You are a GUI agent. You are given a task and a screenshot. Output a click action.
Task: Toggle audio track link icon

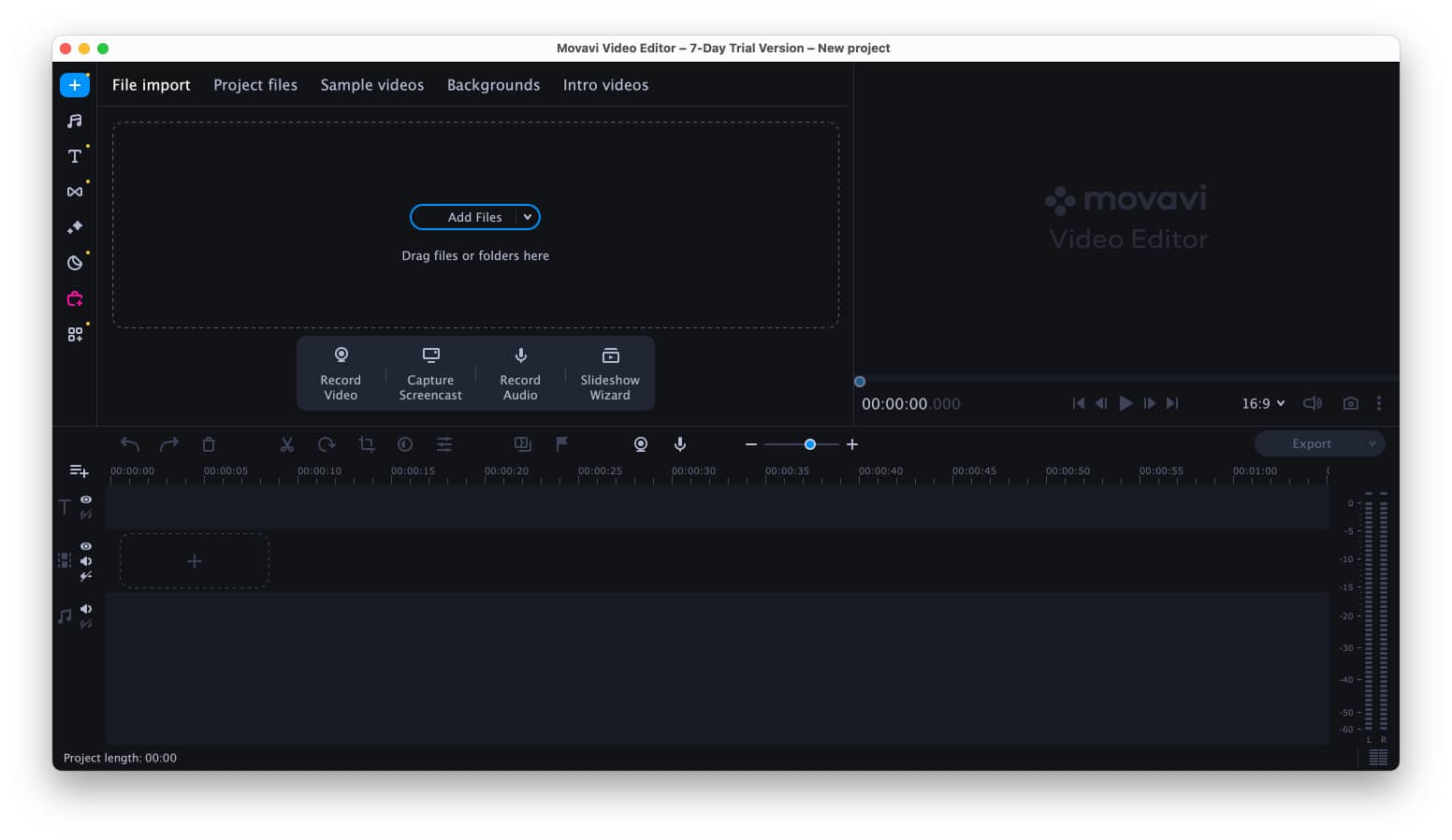pyautogui.click(x=86, y=624)
